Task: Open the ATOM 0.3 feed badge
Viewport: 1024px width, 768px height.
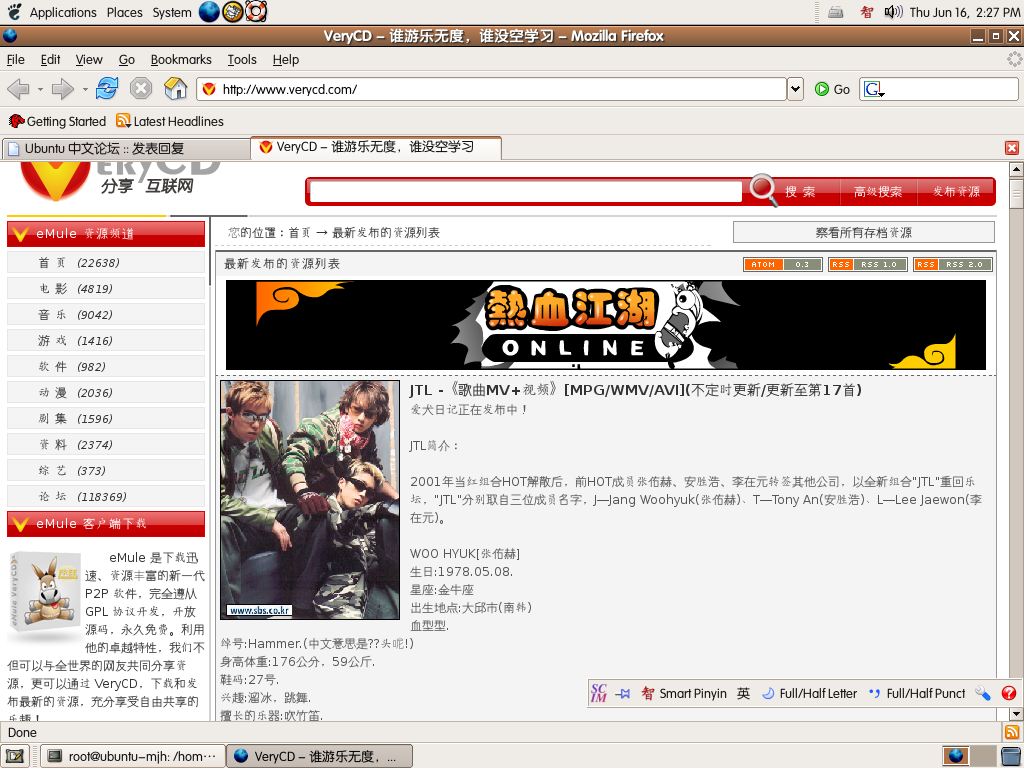Action: point(782,264)
